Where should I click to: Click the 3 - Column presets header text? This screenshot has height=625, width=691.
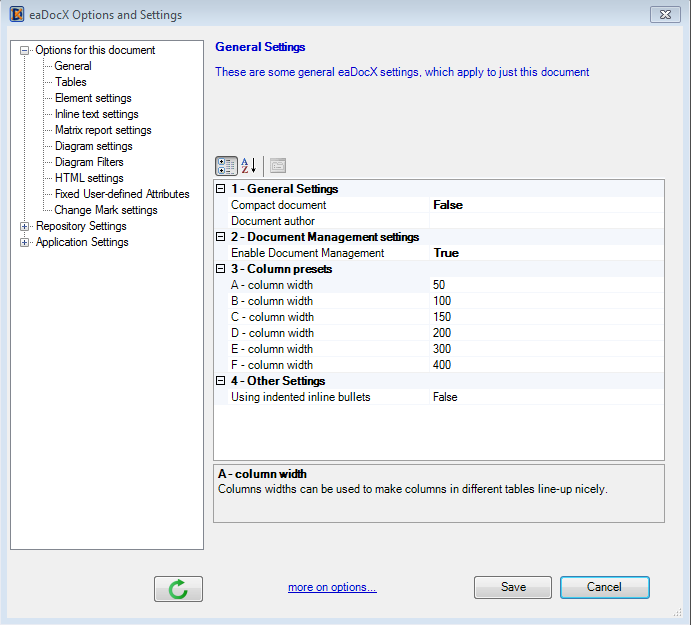281,269
